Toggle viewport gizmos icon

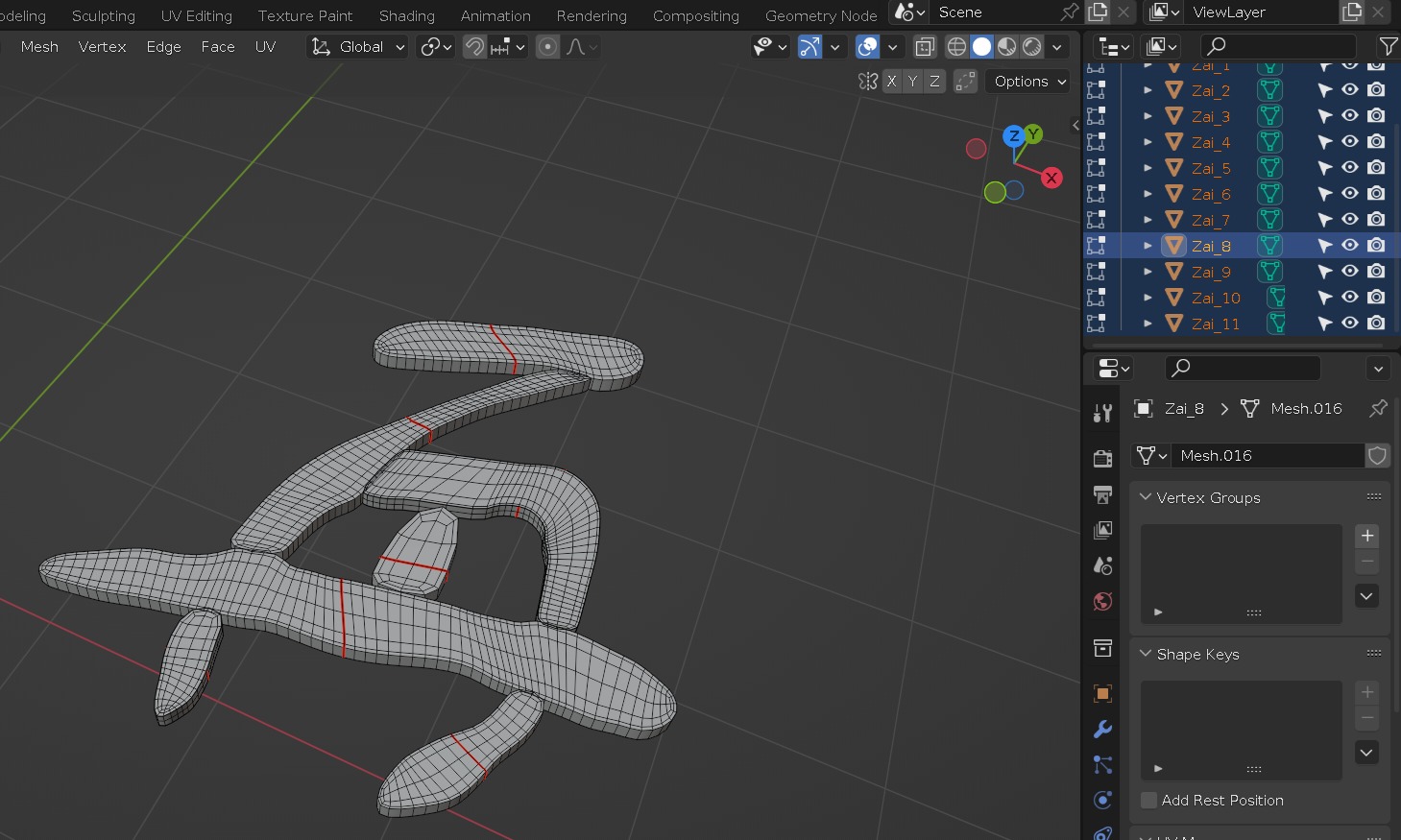(809, 47)
